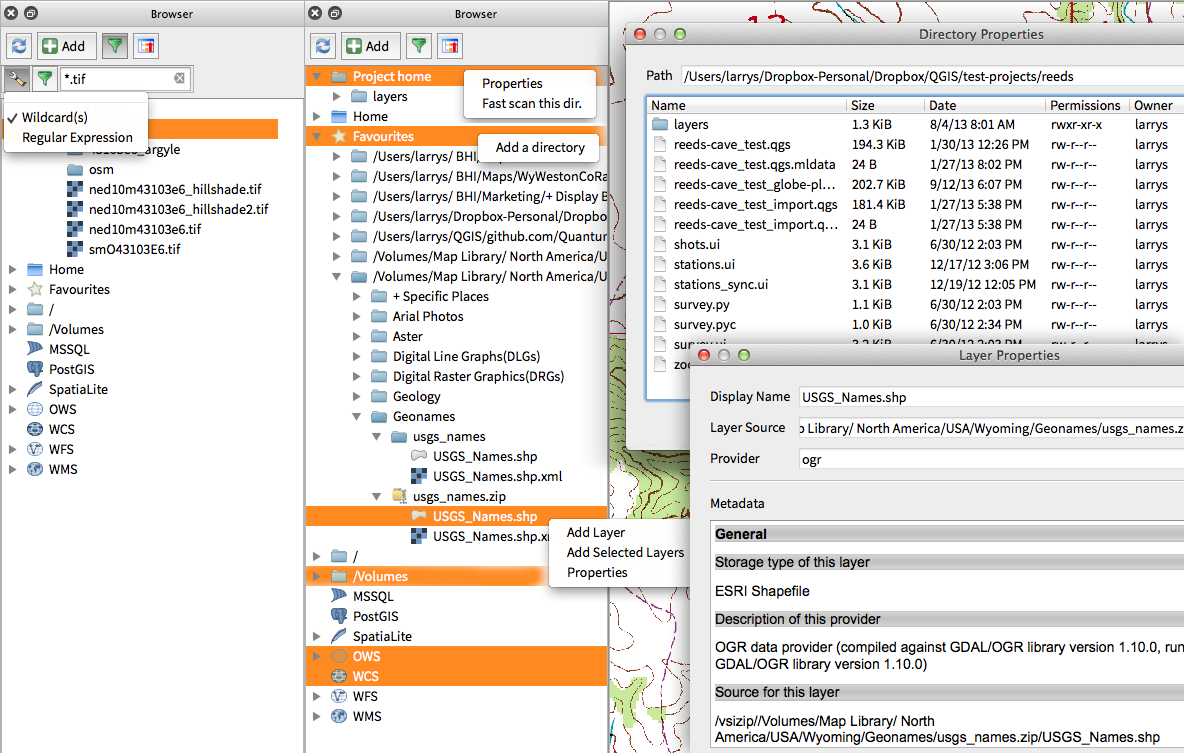Expand the Digital Line Graphs(DLGs) folder
Viewport: 1184px width, 753px height.
357,357
